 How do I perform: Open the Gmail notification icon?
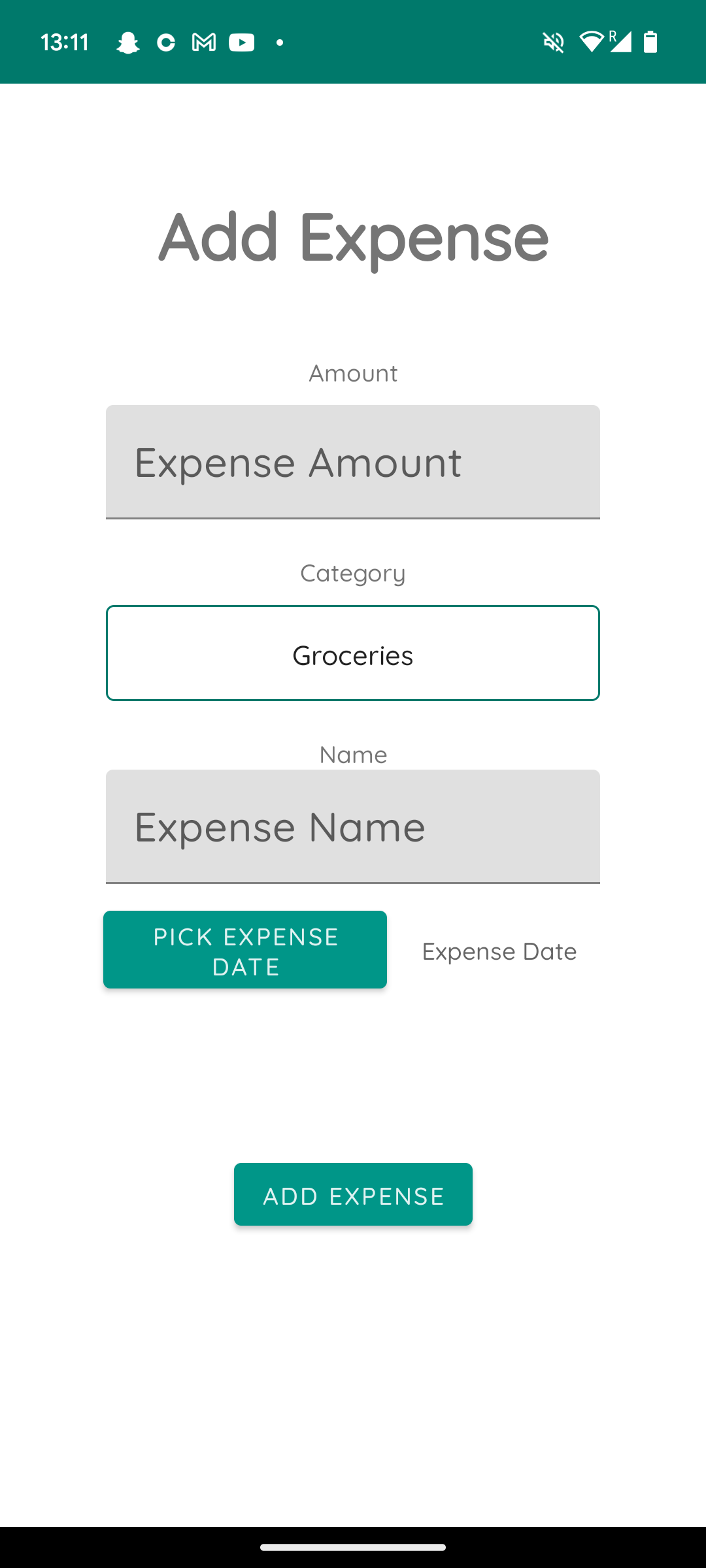click(204, 43)
